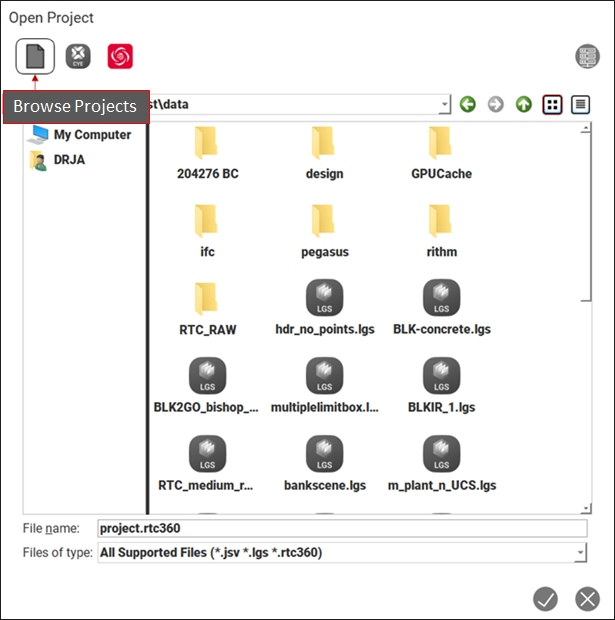Select the bankscene.lgs file
This screenshot has width=615, height=620.
(x=324, y=463)
